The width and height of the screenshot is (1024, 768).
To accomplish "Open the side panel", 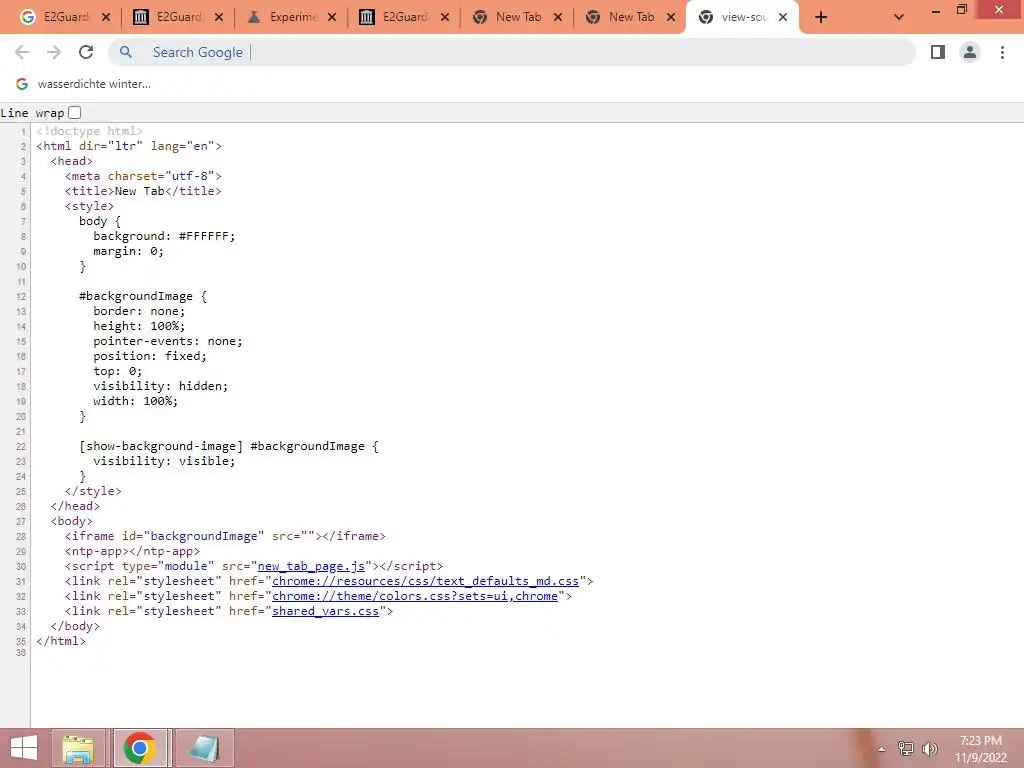I will [x=938, y=52].
